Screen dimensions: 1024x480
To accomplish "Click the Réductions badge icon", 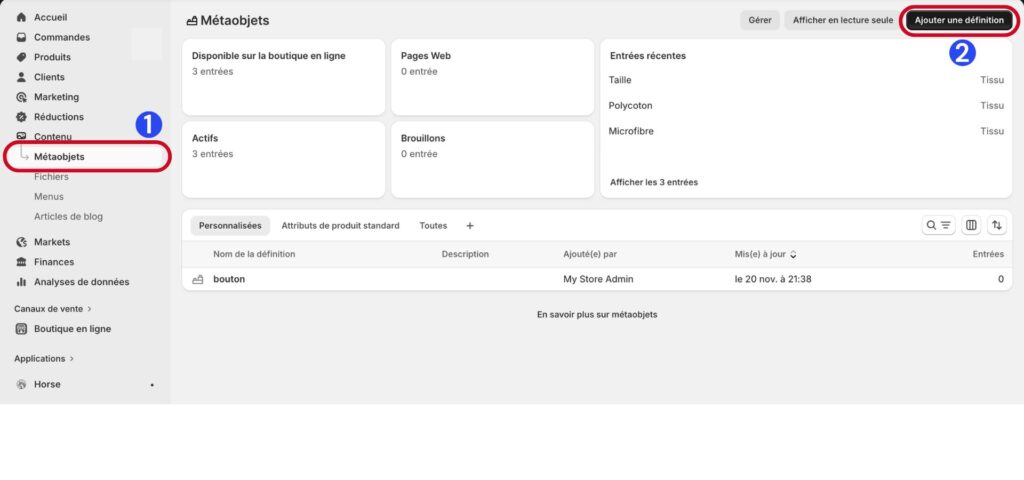I will [21, 117].
